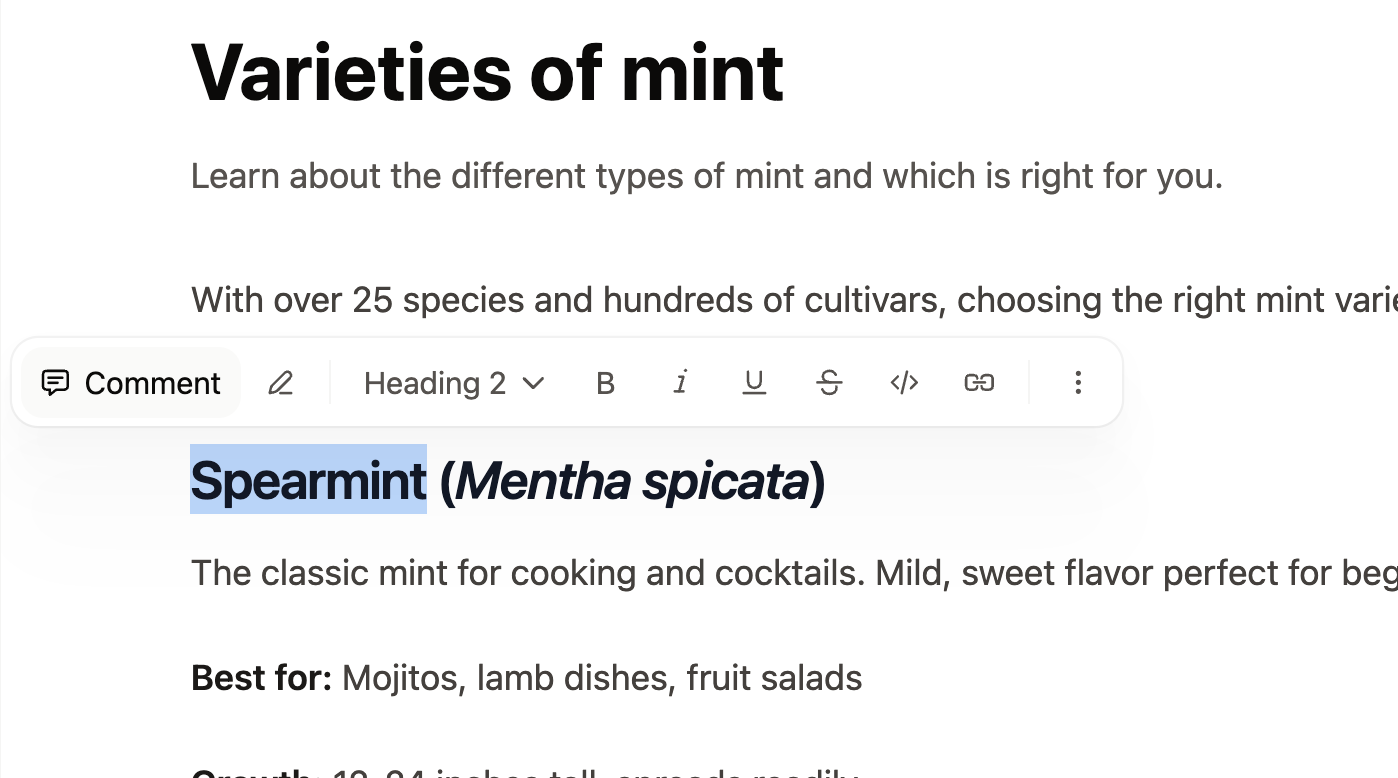Toggle underline on the selected word

754,382
